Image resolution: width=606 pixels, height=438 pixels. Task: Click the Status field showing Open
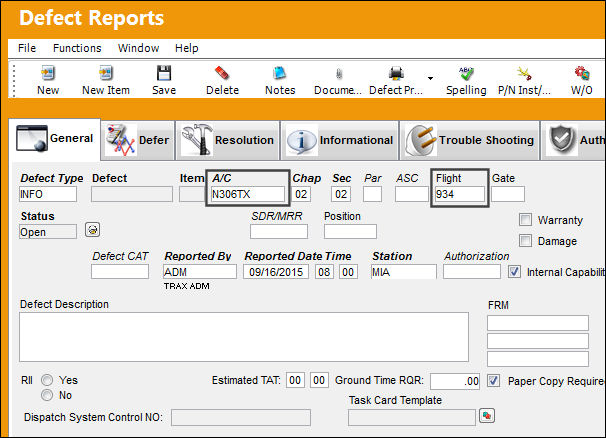[x=48, y=232]
